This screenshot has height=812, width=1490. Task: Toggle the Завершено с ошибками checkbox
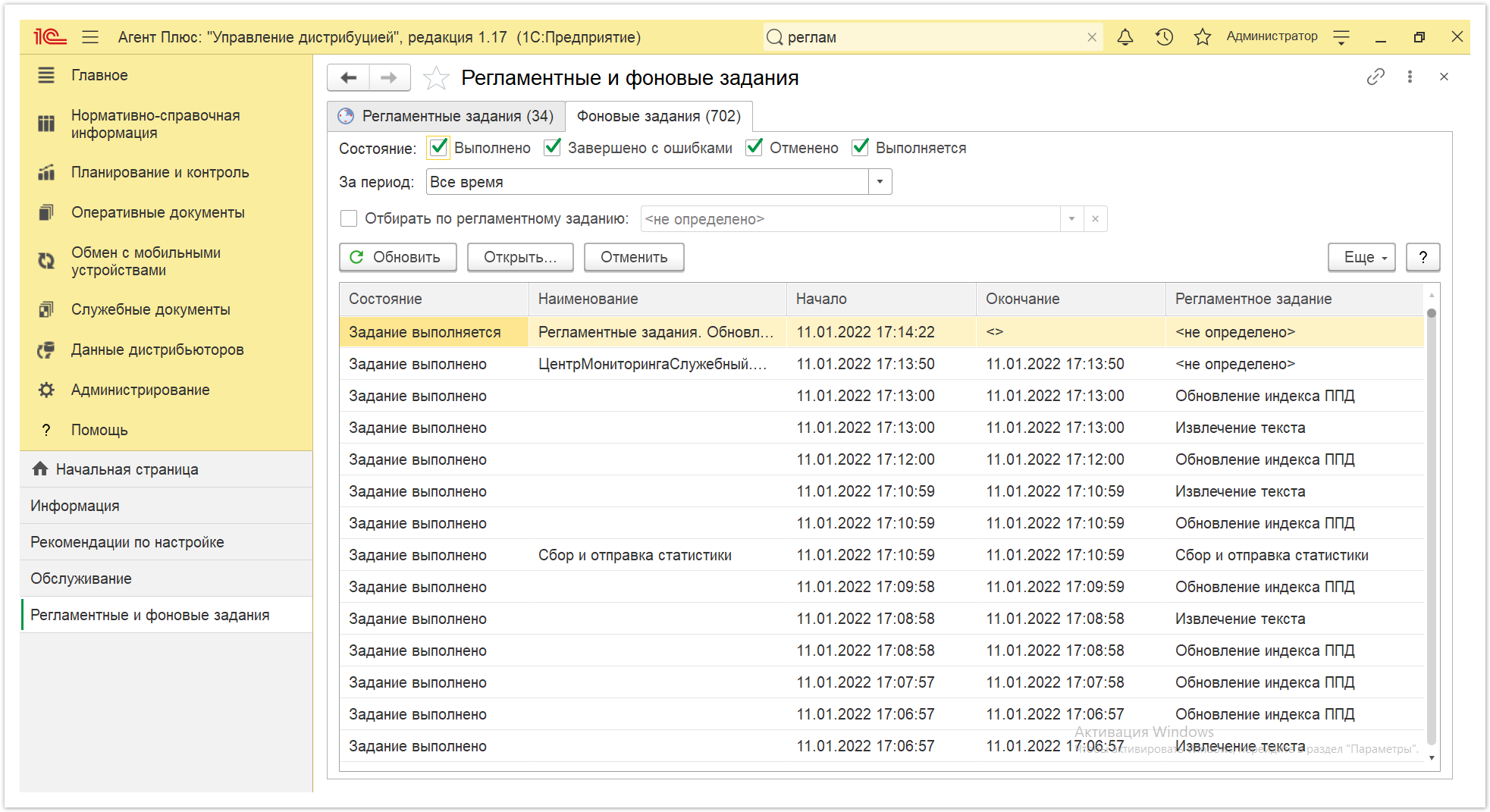pyautogui.click(x=553, y=148)
